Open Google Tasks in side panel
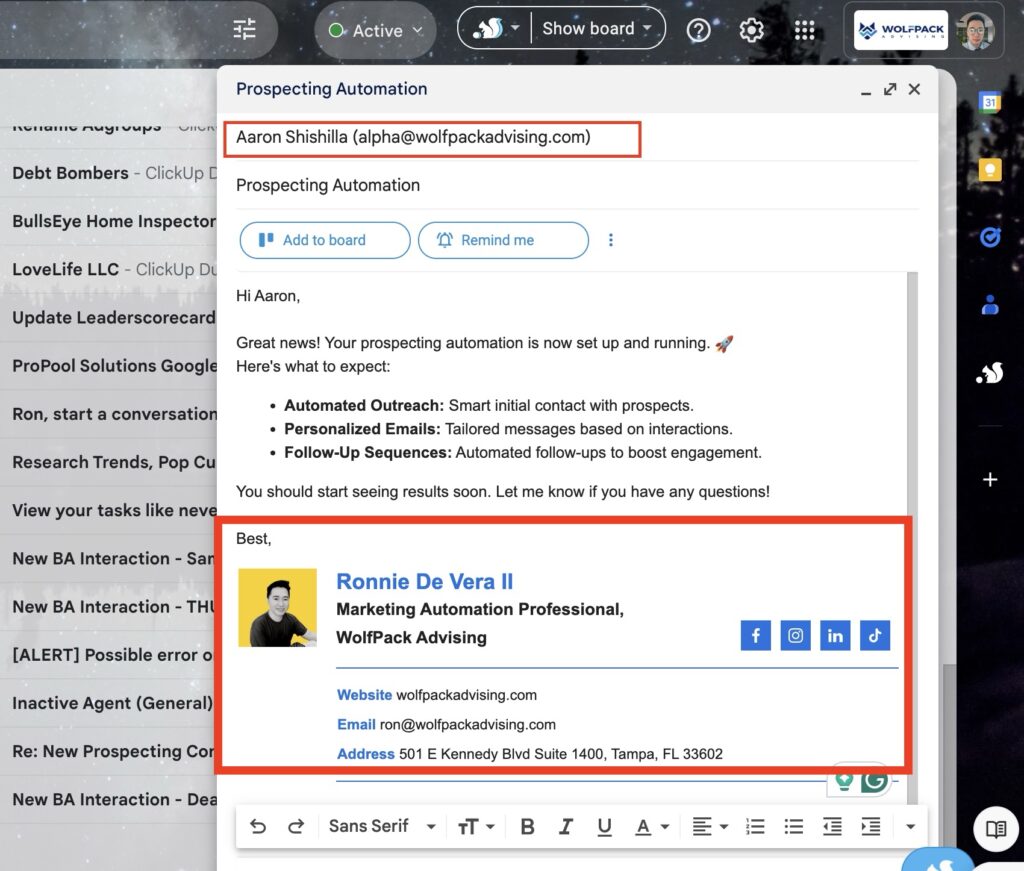Viewport: 1024px width, 871px height. coord(990,237)
